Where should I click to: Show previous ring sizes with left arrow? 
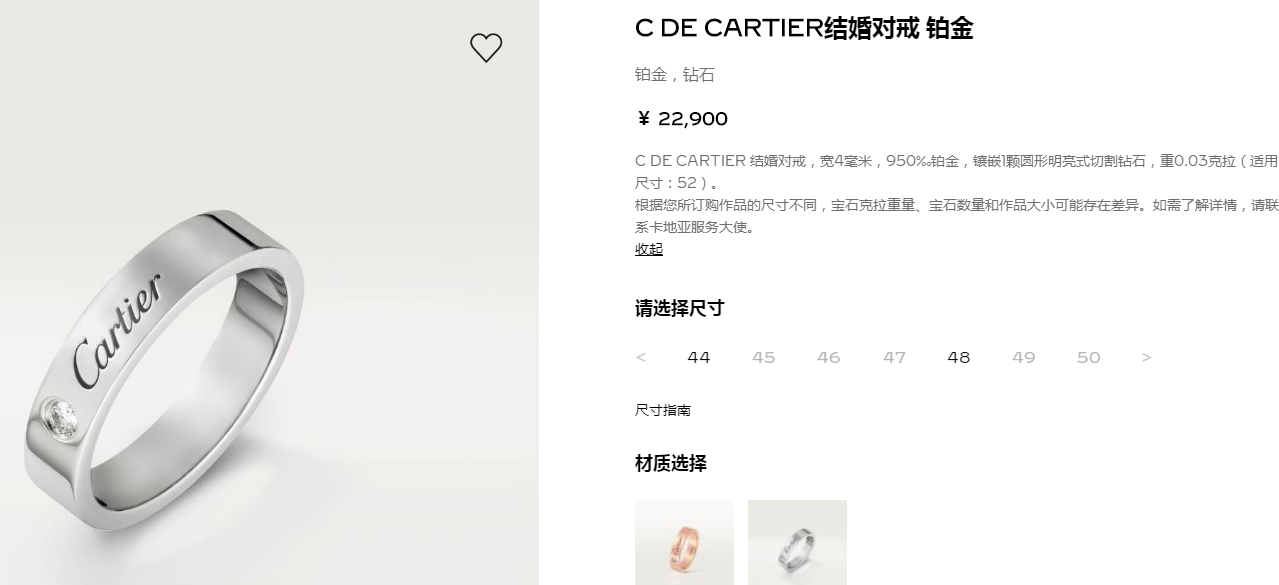click(641, 358)
